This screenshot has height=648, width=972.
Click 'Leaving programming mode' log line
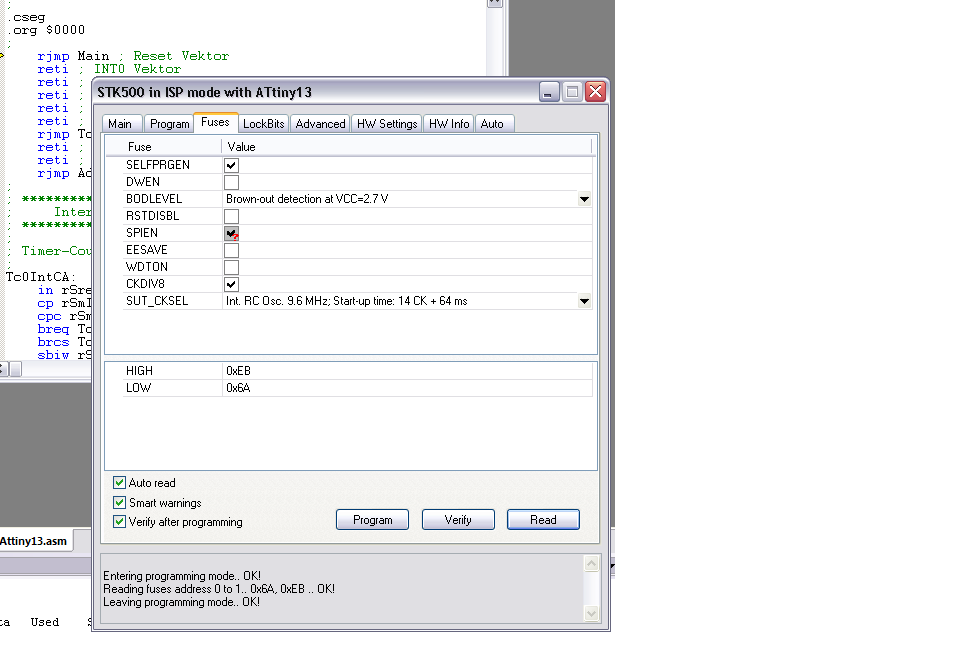coord(181,602)
